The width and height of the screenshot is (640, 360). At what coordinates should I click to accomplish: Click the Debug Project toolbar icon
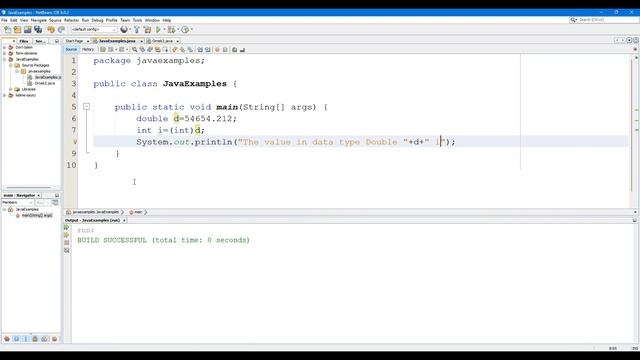(171, 29)
